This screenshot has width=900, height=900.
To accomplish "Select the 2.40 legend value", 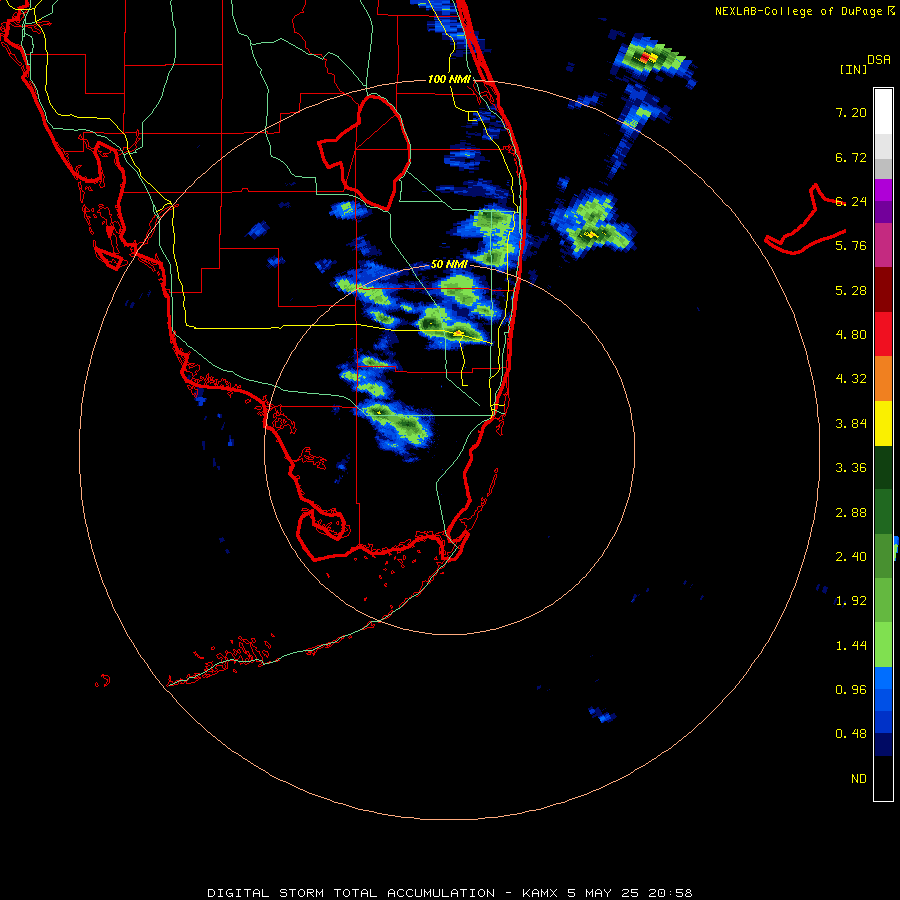I will [851, 557].
